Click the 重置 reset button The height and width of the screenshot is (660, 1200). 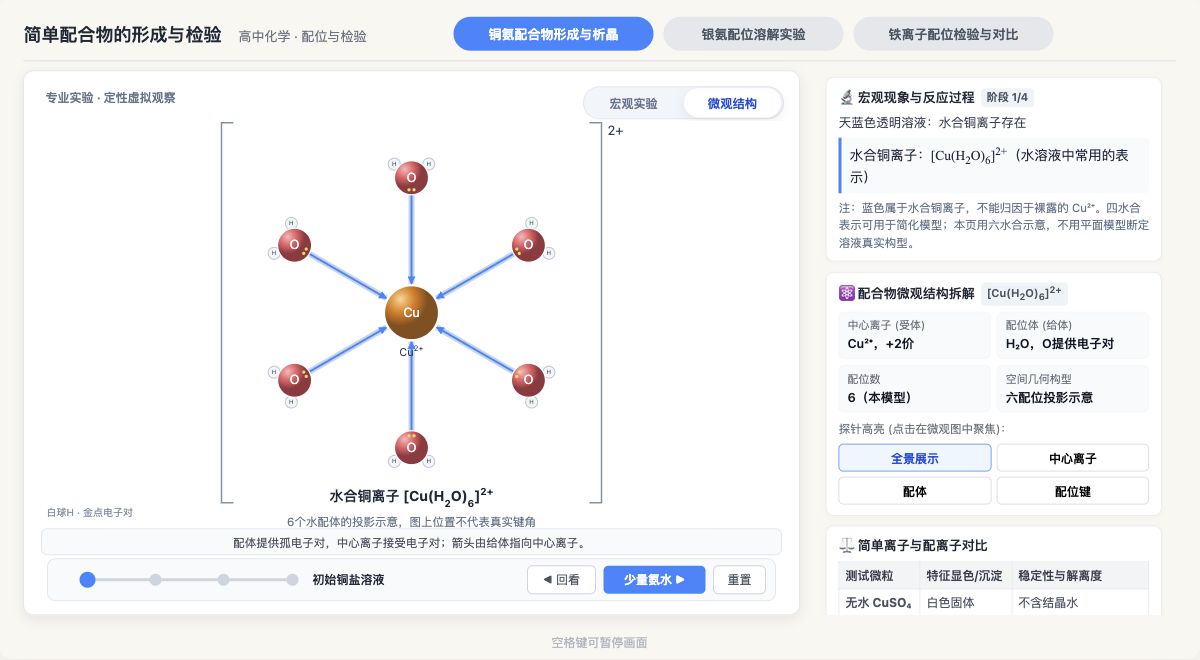point(739,580)
